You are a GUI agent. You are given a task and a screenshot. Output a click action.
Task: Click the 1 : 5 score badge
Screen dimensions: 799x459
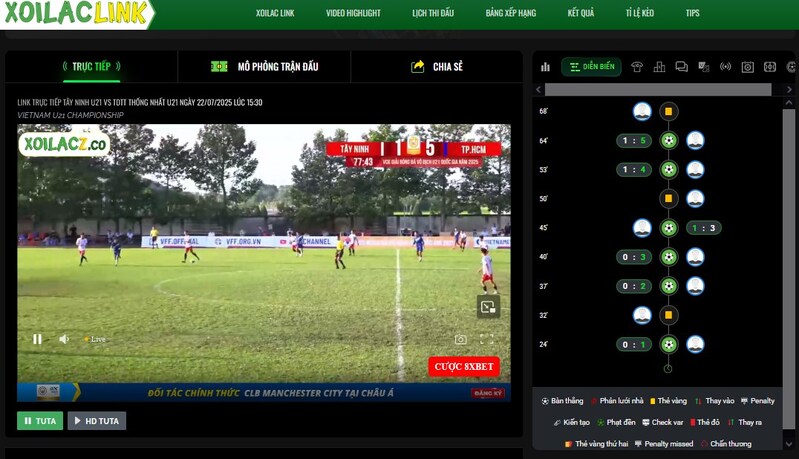point(634,140)
